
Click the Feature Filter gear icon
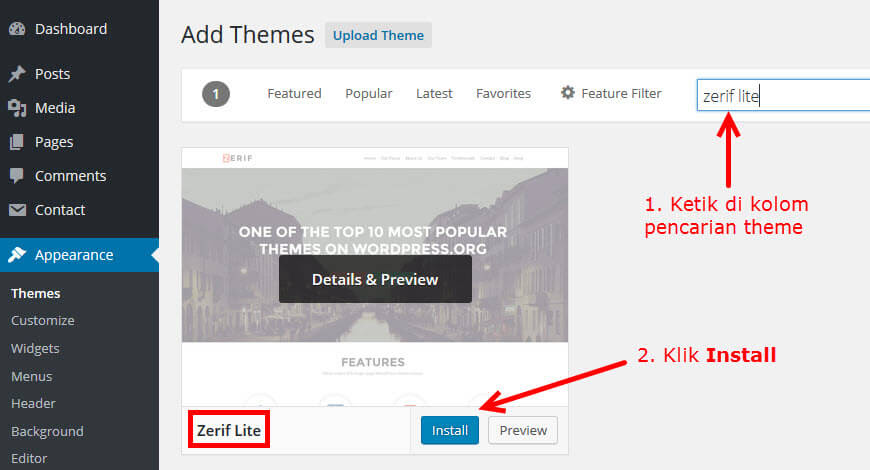point(568,93)
